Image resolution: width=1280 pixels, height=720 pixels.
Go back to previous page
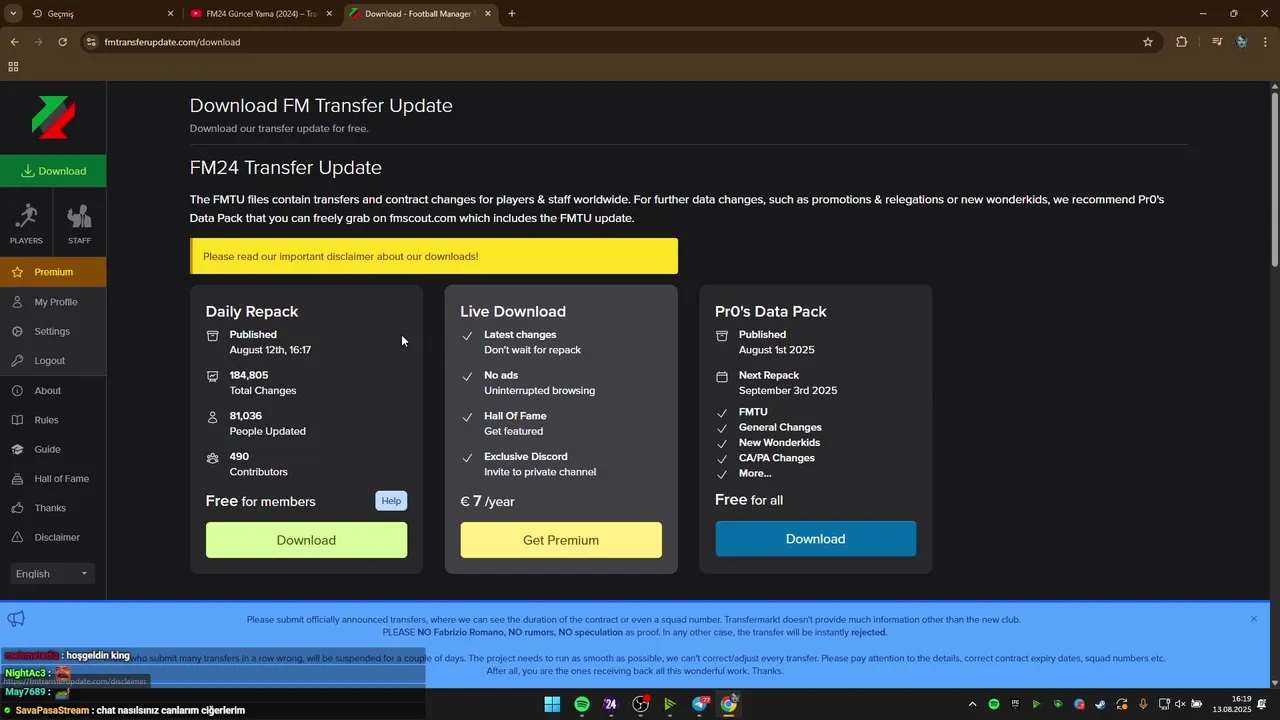14,42
